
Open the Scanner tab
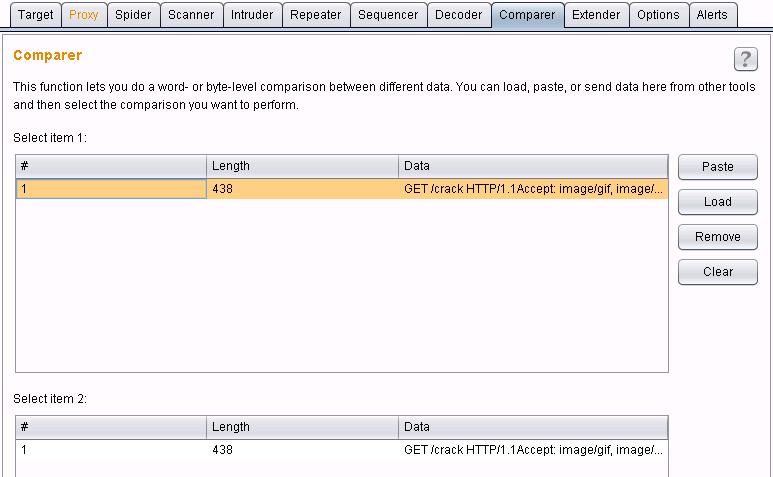(191, 15)
